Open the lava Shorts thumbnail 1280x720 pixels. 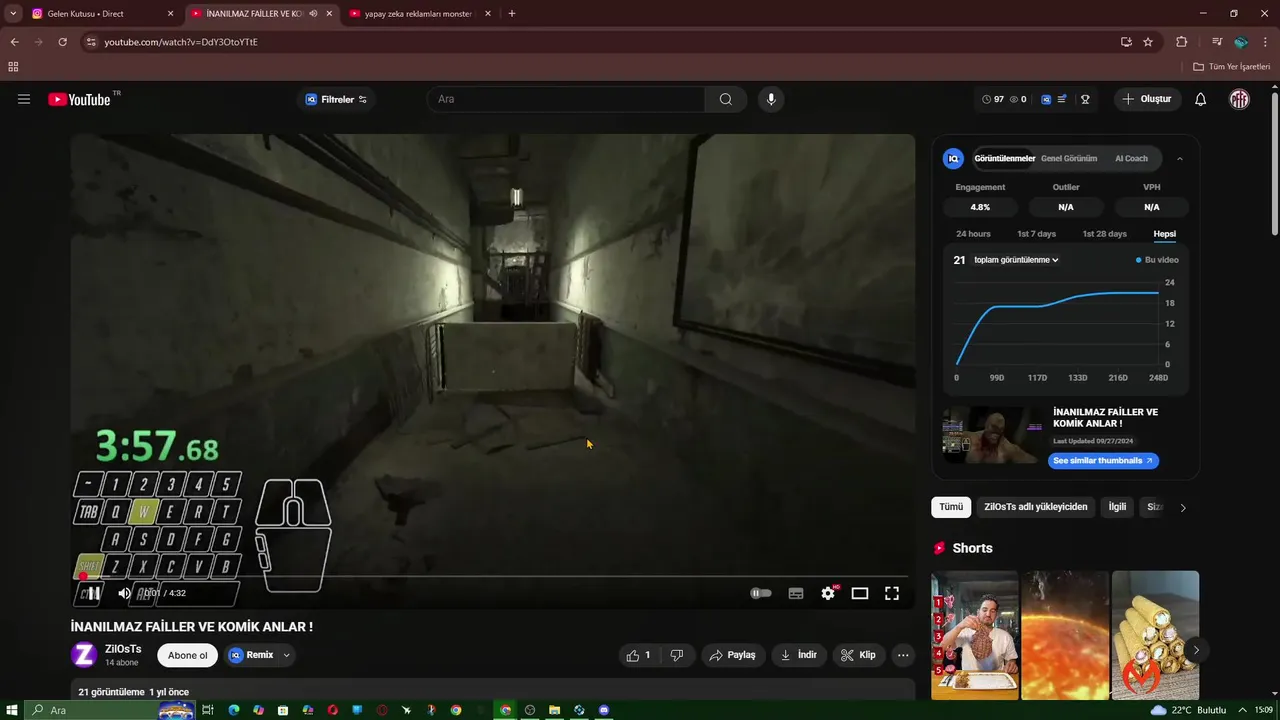point(1065,635)
